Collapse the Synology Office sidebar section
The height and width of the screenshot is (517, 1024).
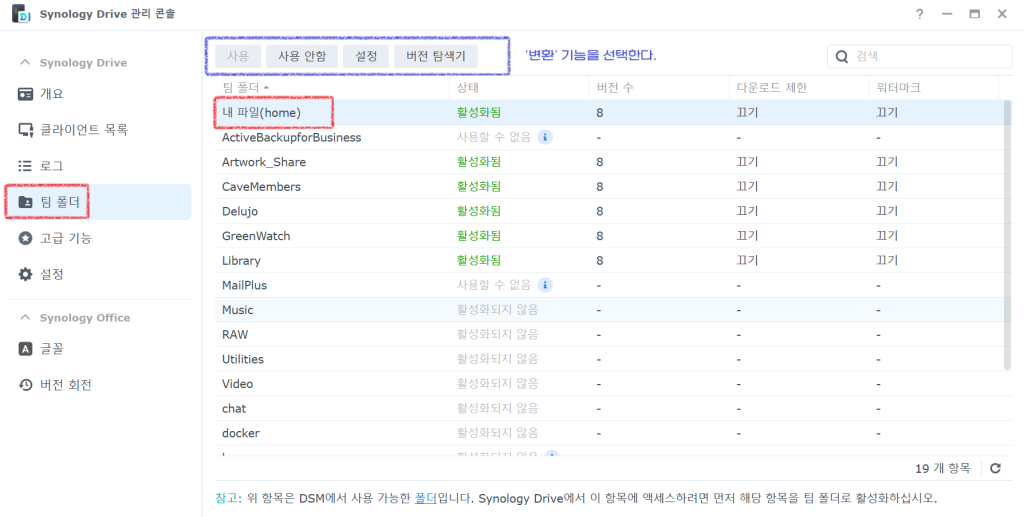point(25,318)
